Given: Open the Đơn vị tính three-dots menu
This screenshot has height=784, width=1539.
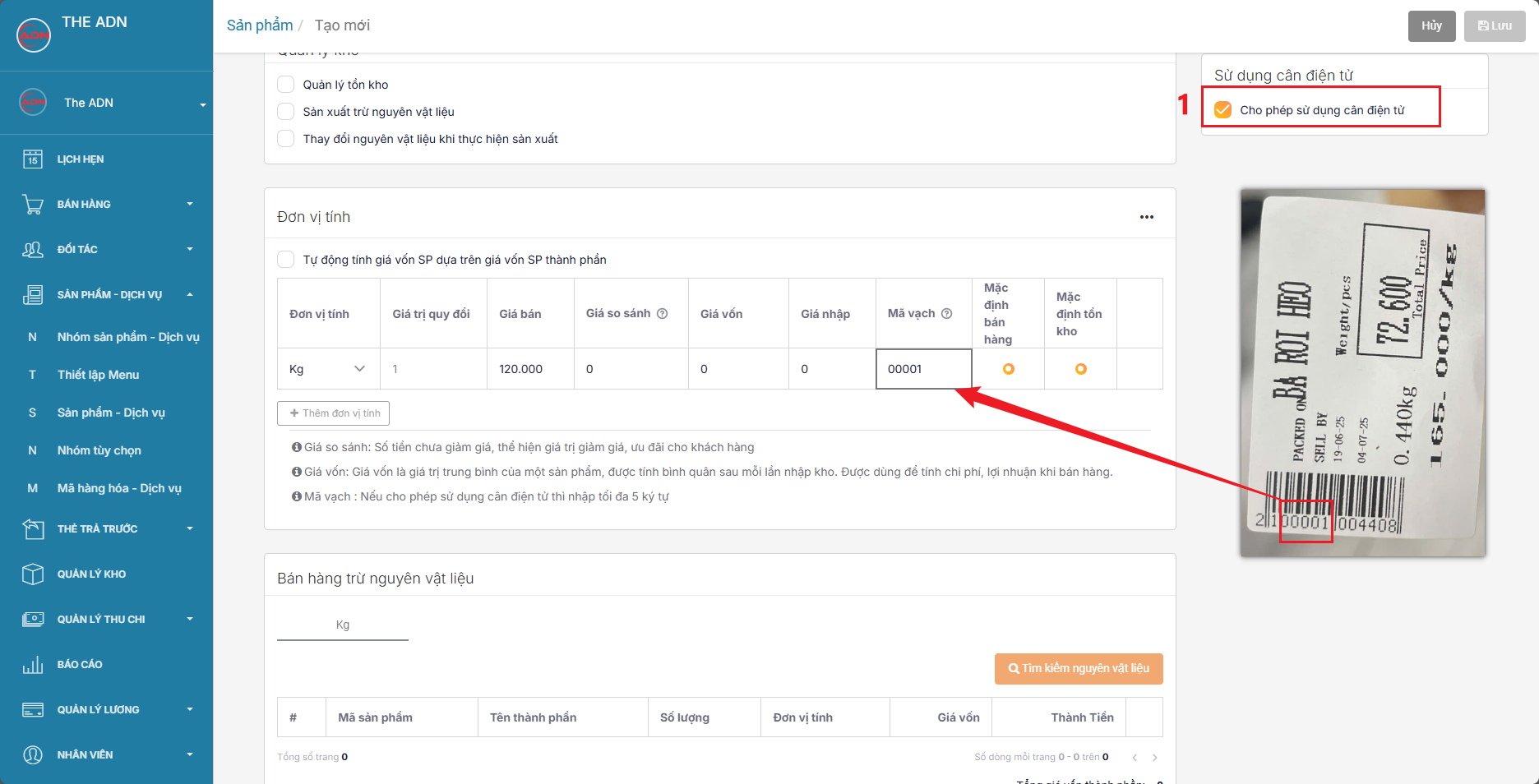Looking at the screenshot, I should point(1147,217).
